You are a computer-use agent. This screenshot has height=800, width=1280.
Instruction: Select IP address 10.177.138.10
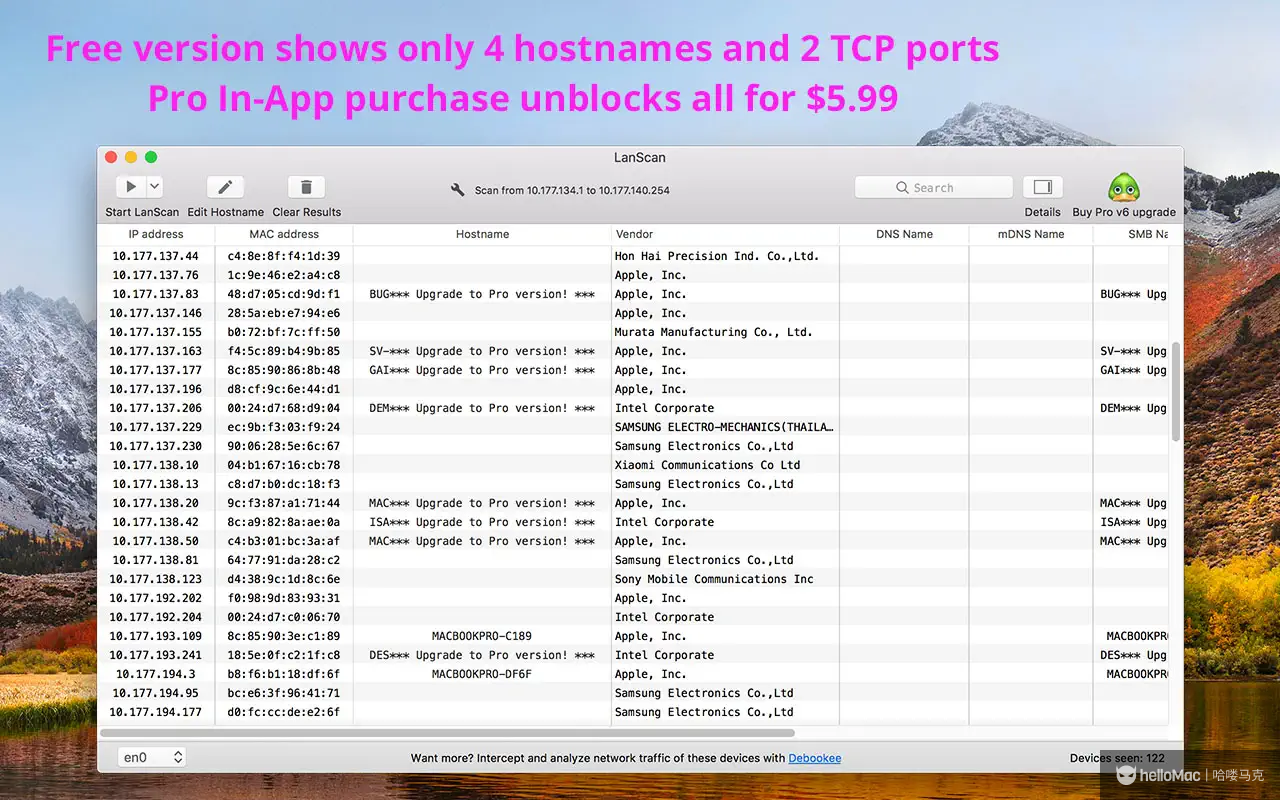pyautogui.click(x=155, y=465)
